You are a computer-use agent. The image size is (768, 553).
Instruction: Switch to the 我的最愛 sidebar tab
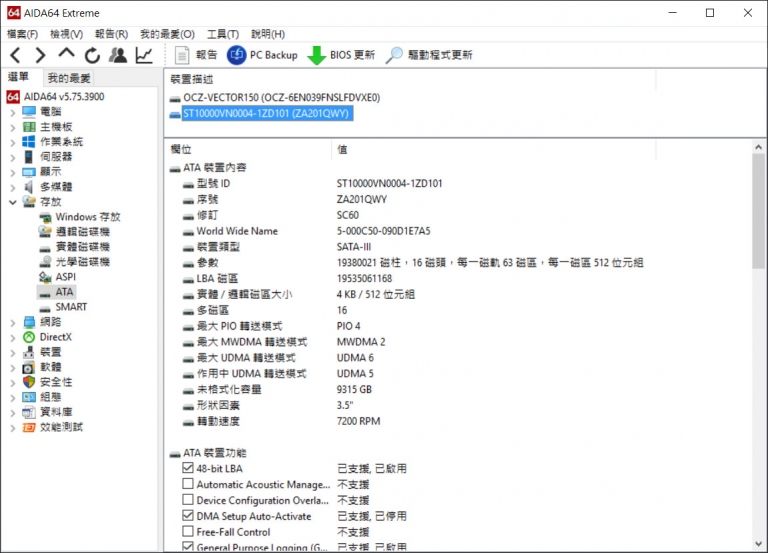tap(69, 78)
